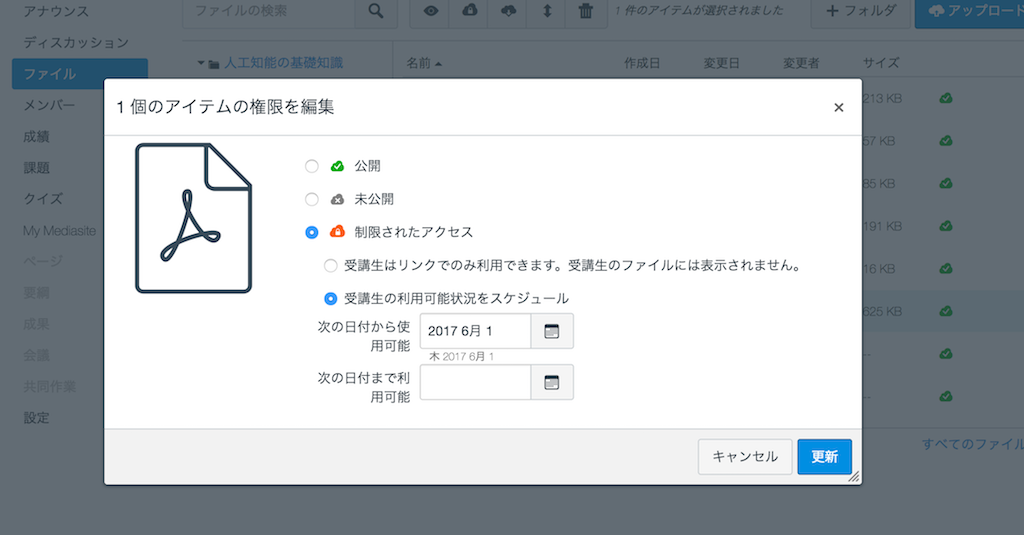Open アナウンス in course navigation

click(56, 11)
